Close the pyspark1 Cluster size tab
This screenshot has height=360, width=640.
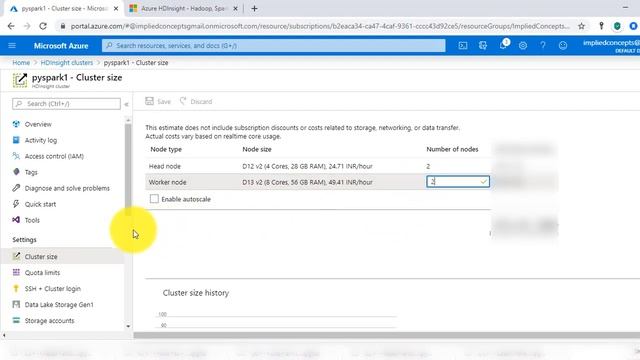pyautogui.click(x=116, y=8)
